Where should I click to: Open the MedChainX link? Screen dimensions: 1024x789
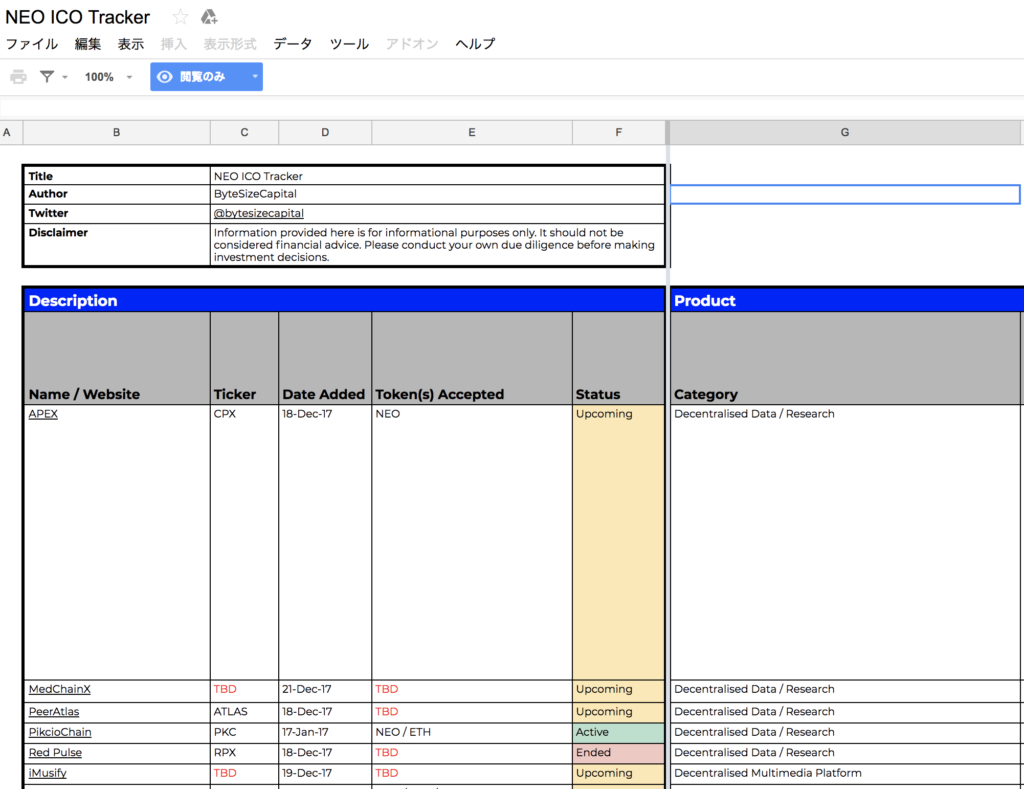[59, 689]
